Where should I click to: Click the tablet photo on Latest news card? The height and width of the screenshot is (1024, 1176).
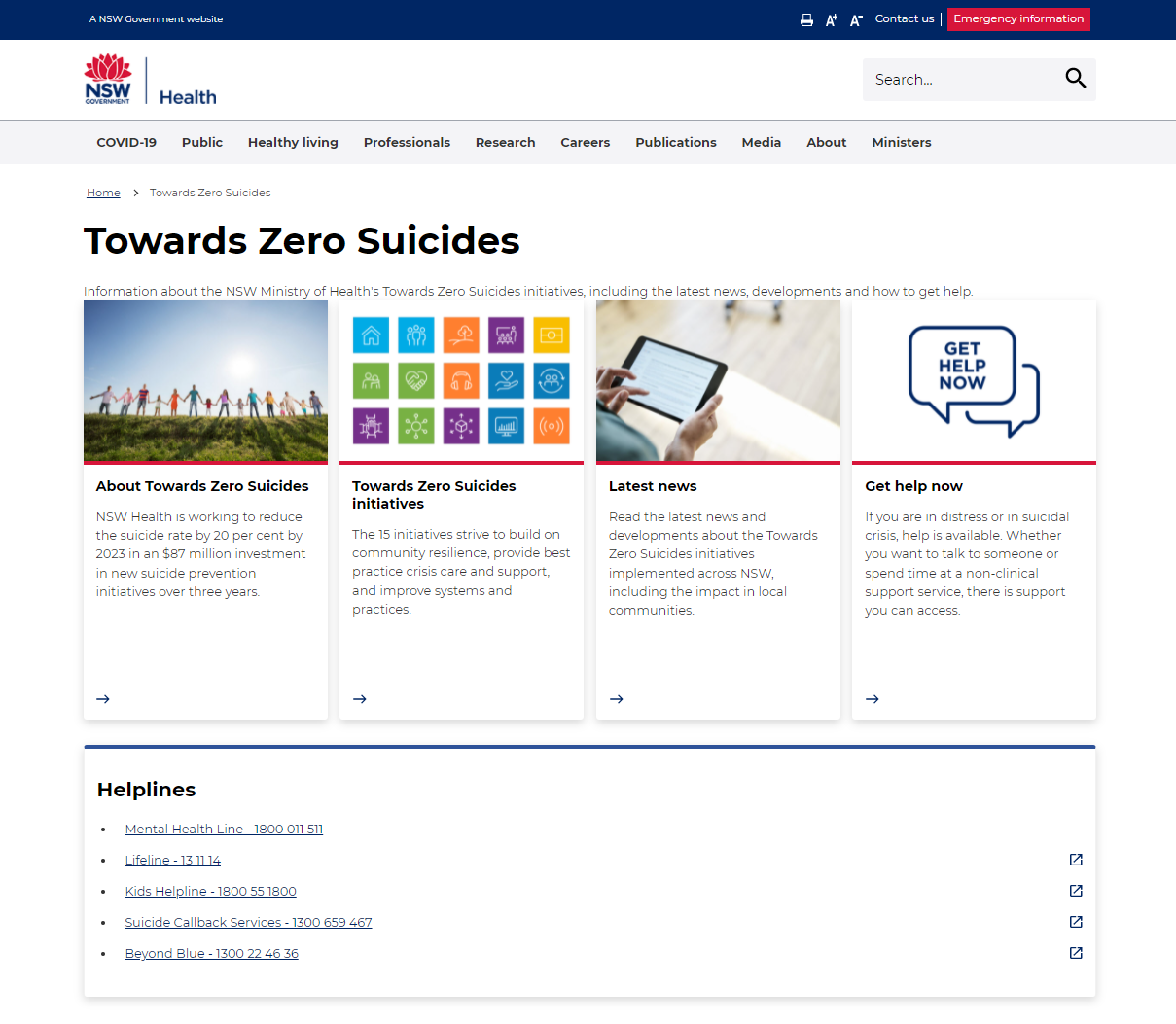(718, 380)
